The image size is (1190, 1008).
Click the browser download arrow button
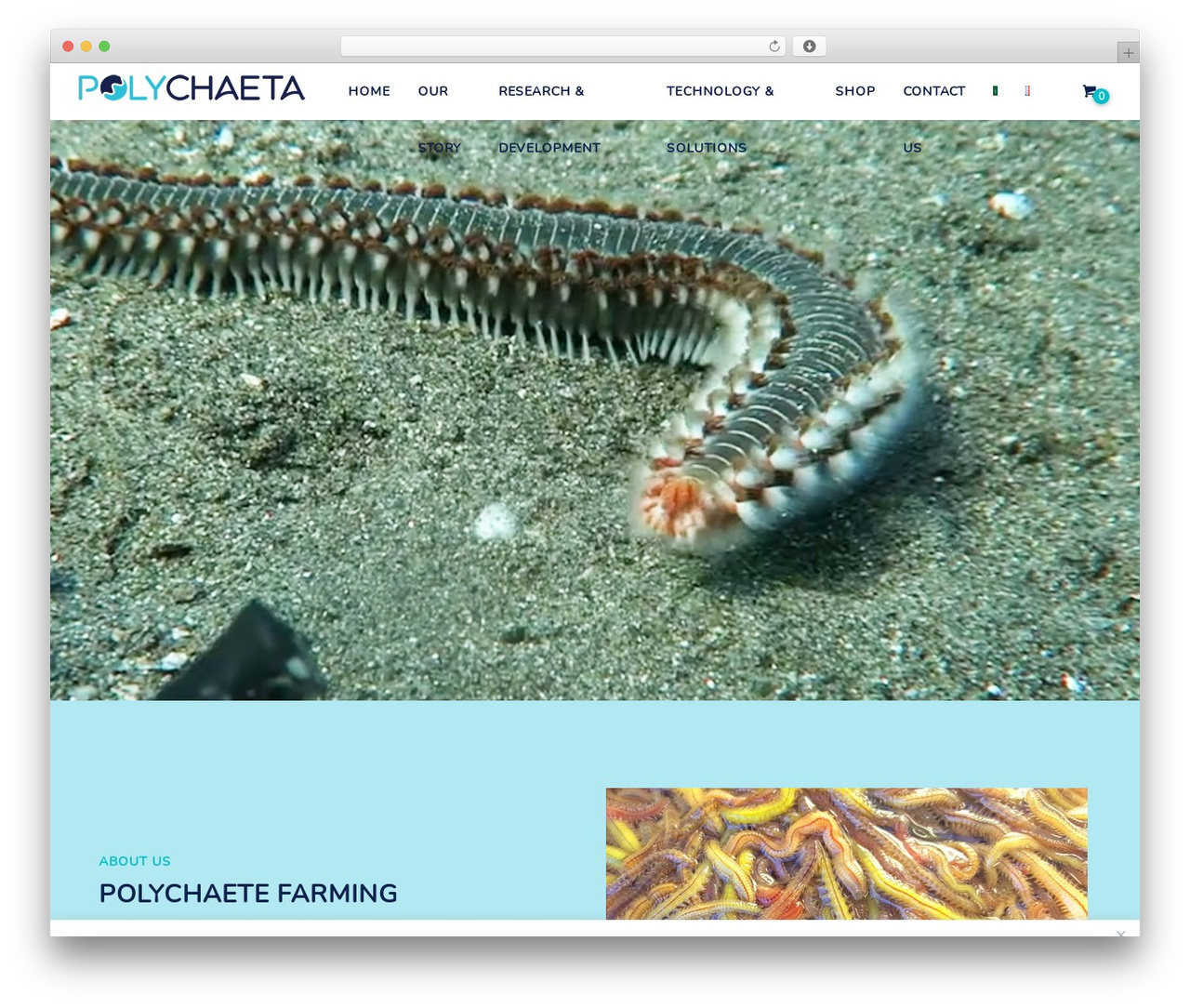pyautogui.click(x=809, y=46)
